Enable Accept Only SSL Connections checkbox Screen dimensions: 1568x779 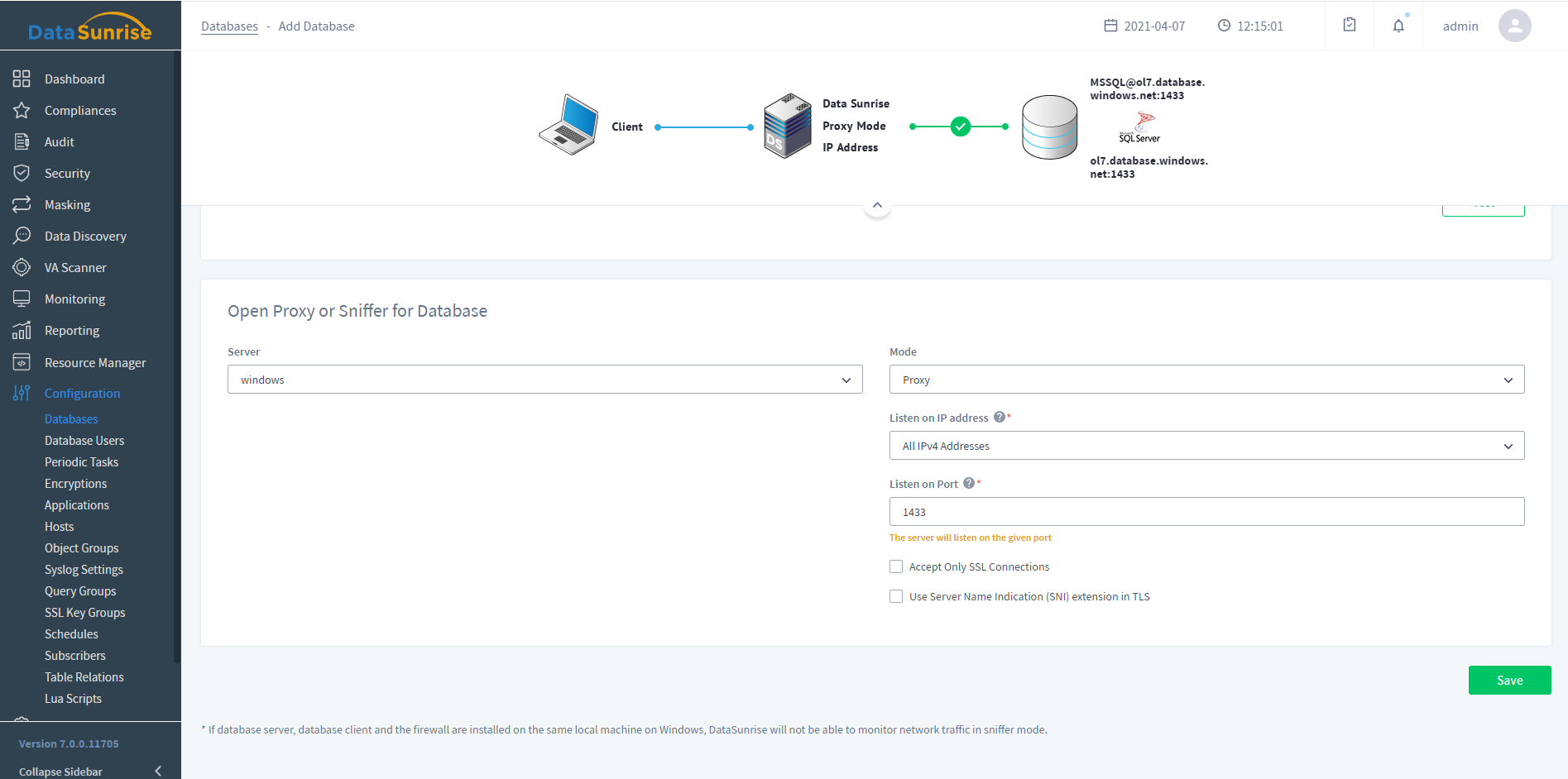click(x=896, y=566)
